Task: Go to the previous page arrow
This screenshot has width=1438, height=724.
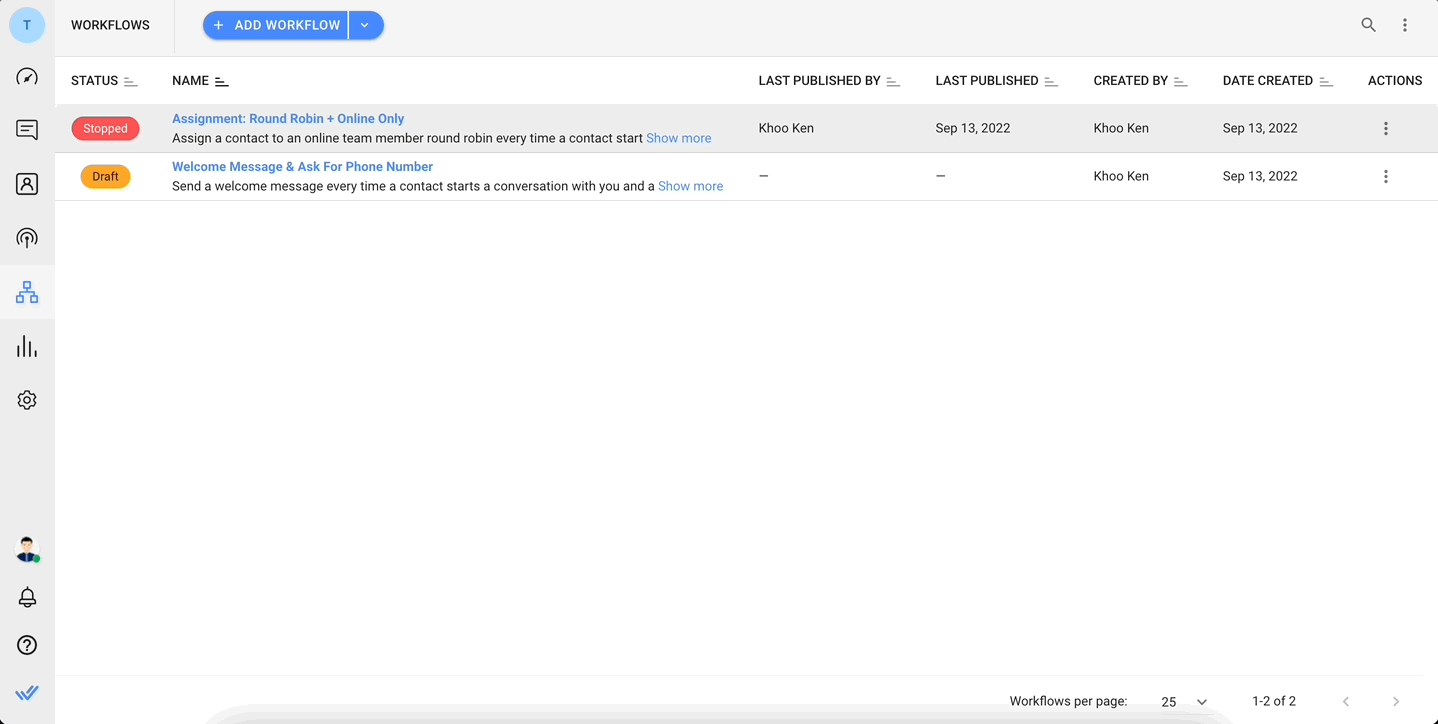Action: pyautogui.click(x=1346, y=701)
